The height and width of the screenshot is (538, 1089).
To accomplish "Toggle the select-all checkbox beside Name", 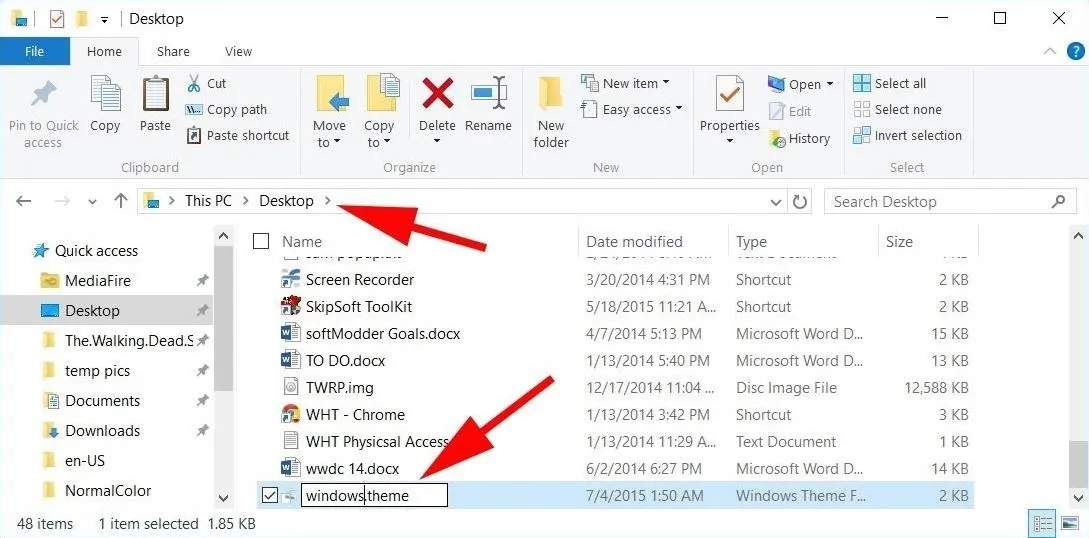I will tap(261, 242).
